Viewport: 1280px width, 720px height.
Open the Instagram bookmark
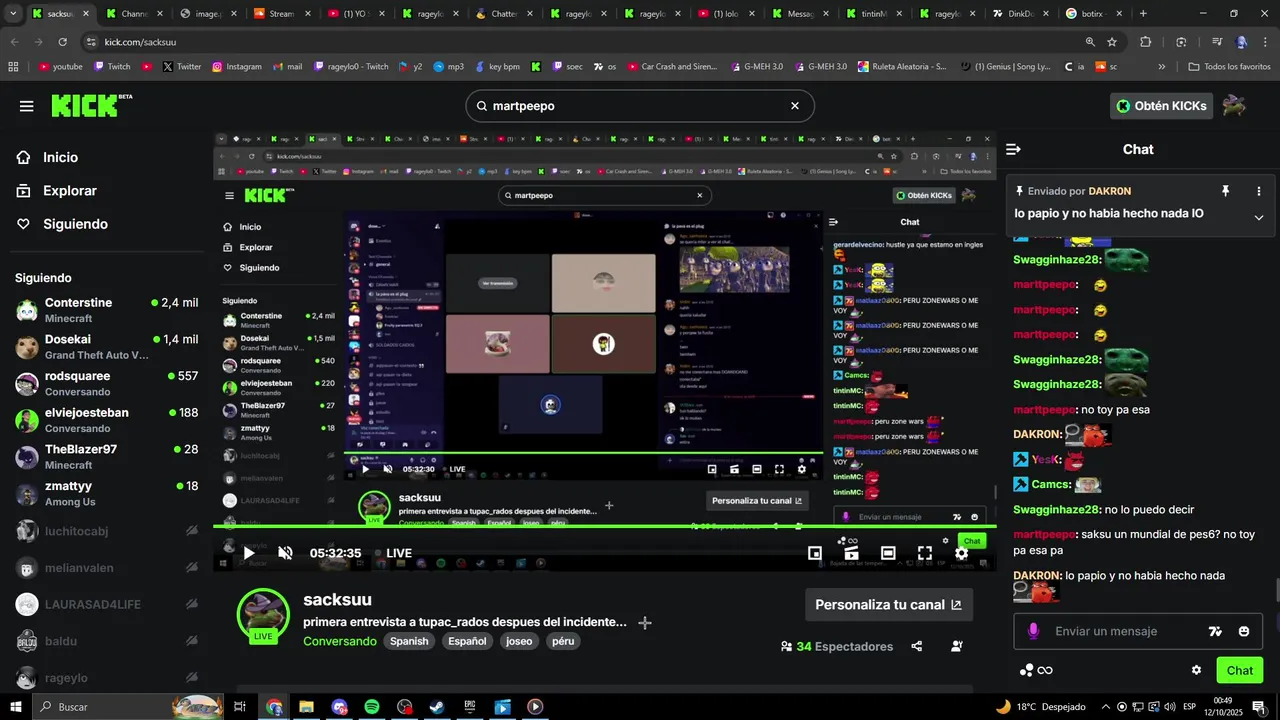pos(237,67)
